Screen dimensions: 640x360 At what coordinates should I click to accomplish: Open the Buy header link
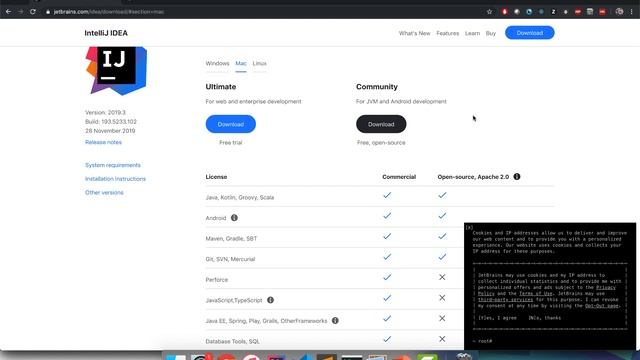[491, 33]
